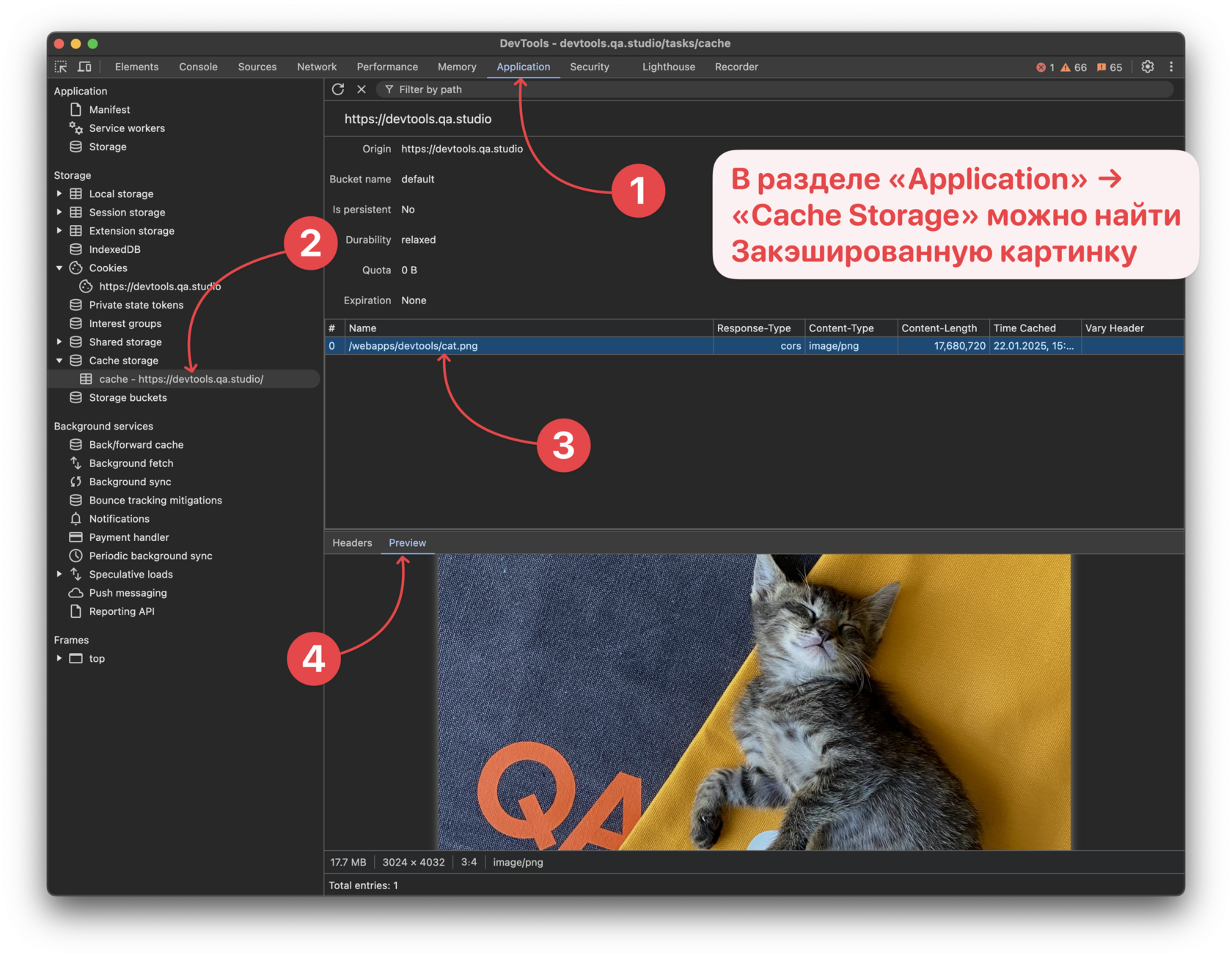The height and width of the screenshot is (958, 1232).
Task: Click the 3024 × 4032 dimensions label
Action: point(414,862)
